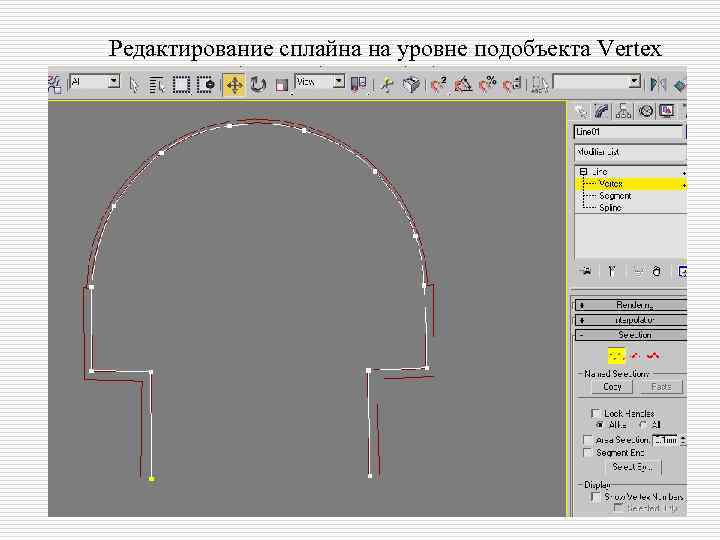
Task: Enable Lock Handles checkbox
Action: point(596,413)
